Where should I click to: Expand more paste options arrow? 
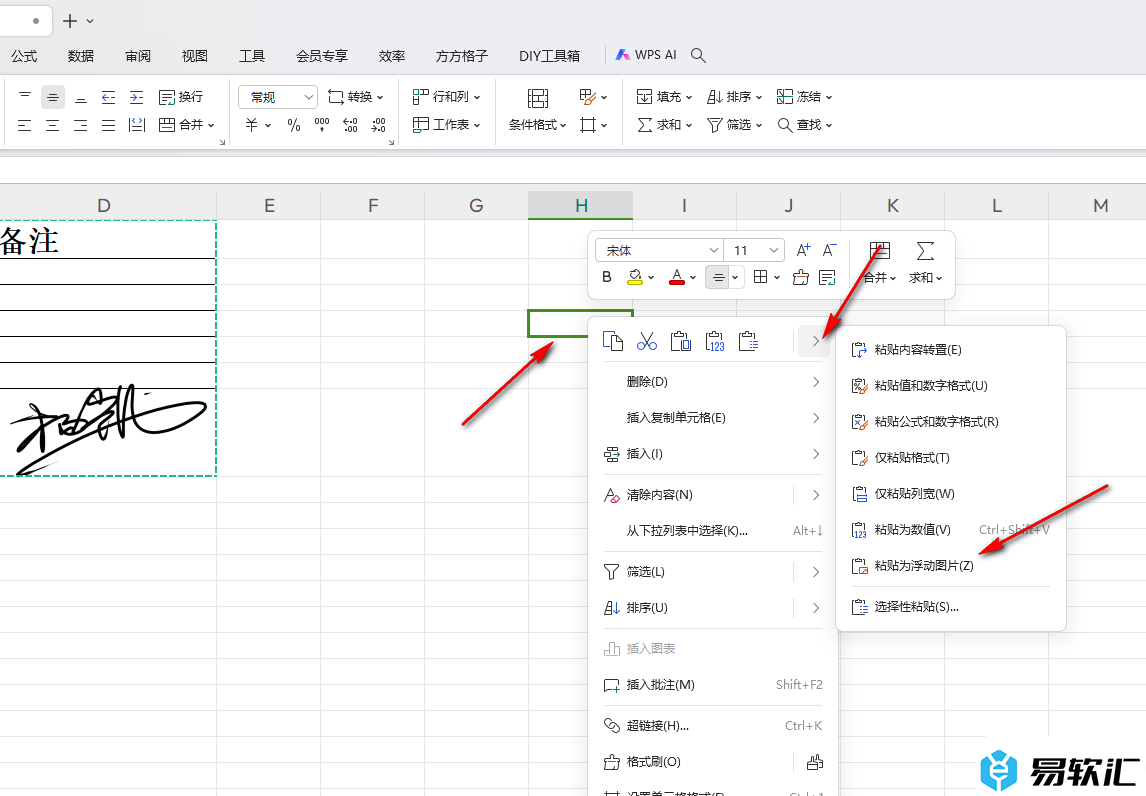pos(815,341)
